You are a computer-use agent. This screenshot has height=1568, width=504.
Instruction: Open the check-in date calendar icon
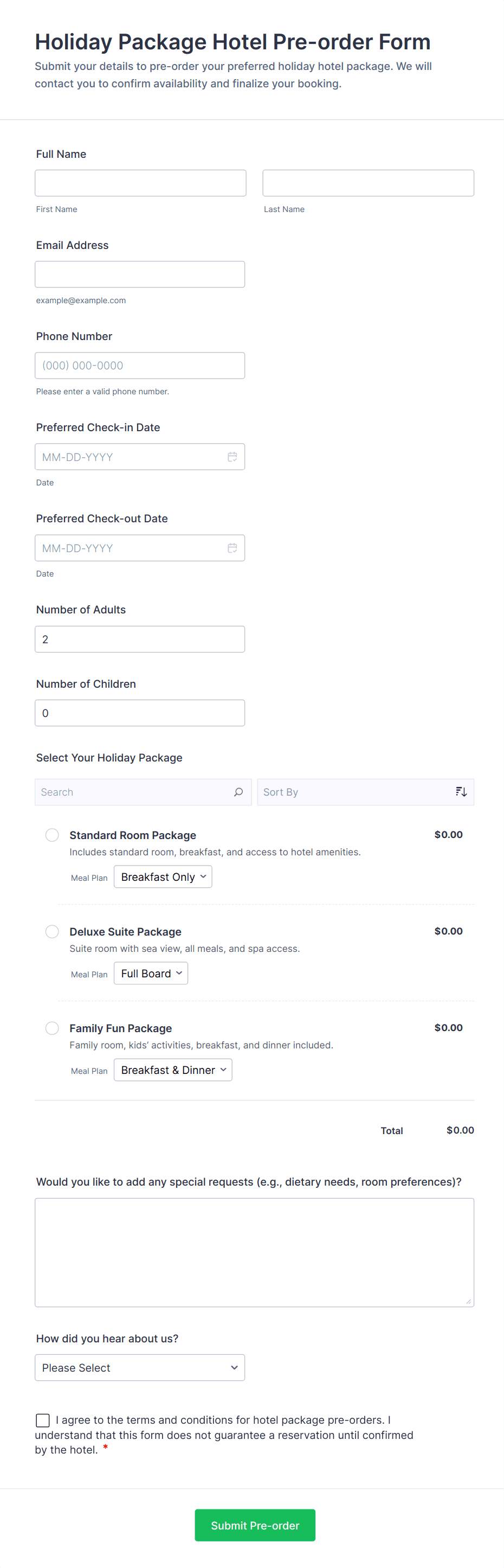coord(232,457)
